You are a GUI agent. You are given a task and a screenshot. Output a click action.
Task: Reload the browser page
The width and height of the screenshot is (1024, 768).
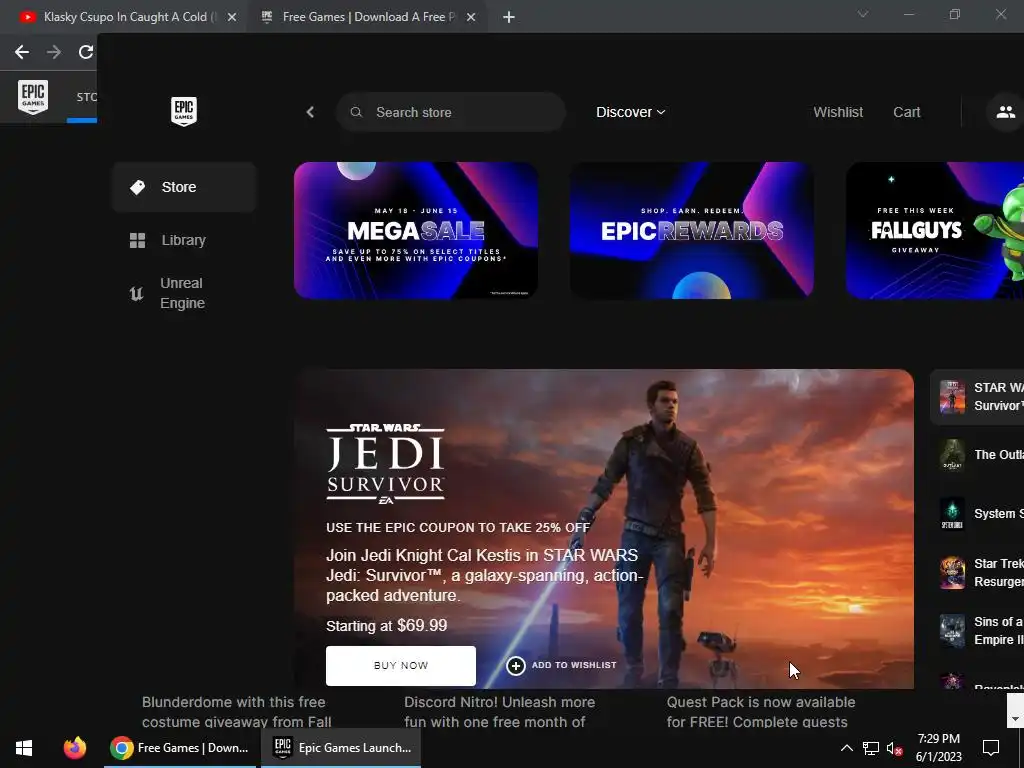click(x=86, y=52)
